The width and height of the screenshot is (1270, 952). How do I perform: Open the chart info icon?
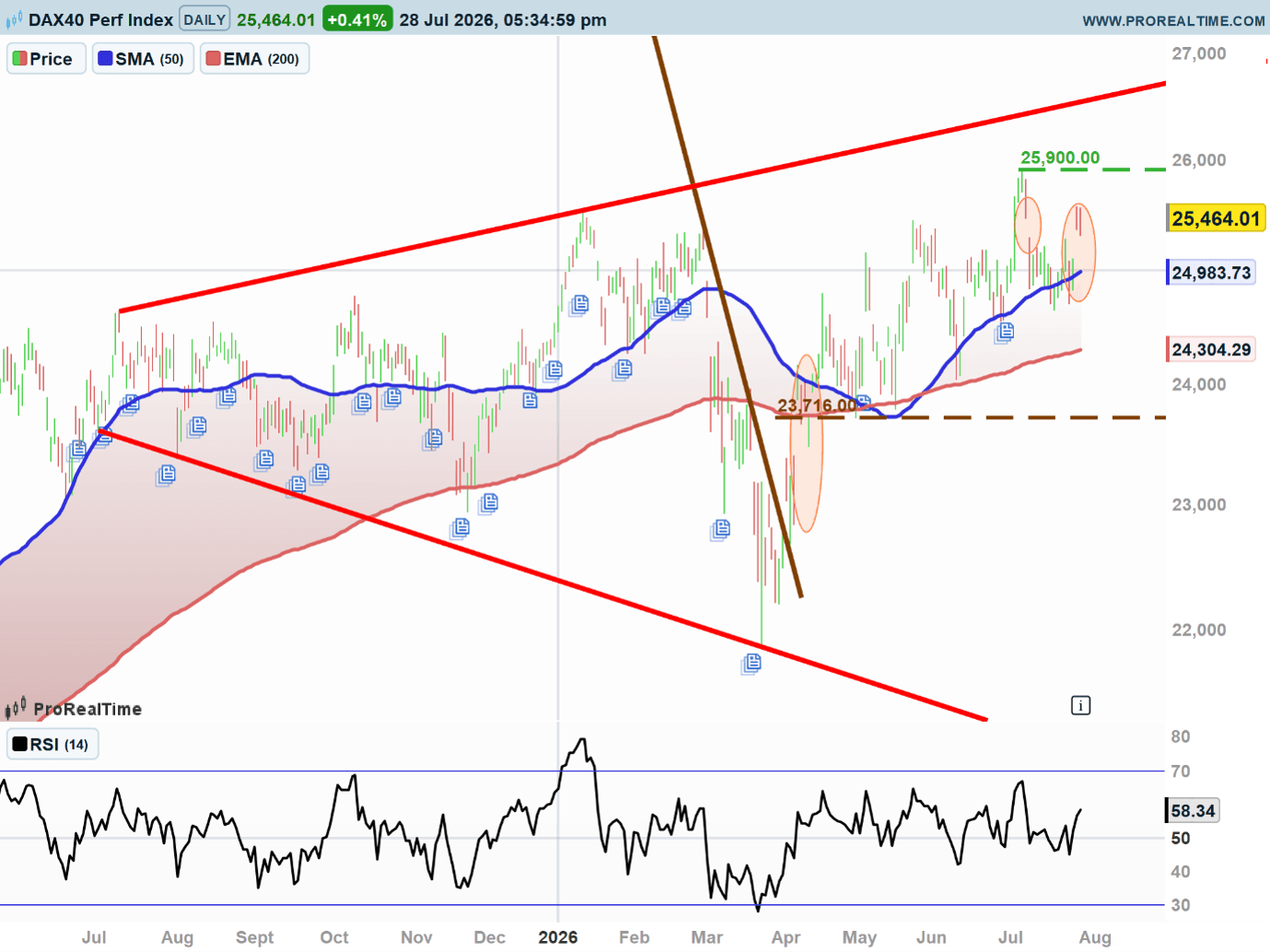tap(1080, 705)
